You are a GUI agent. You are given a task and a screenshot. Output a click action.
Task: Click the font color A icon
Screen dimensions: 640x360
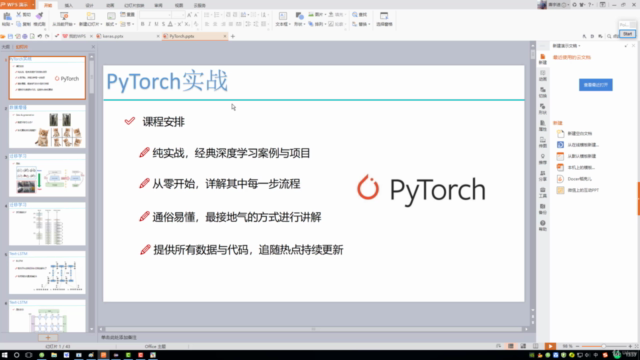pyautogui.click(x=171, y=24)
